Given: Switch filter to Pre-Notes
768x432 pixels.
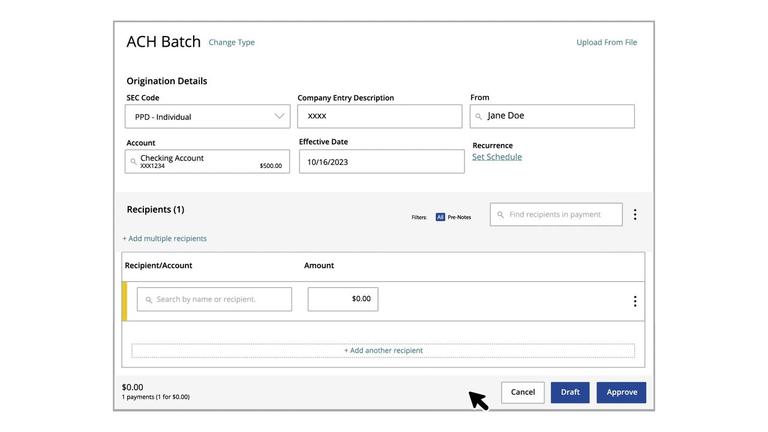Looking at the screenshot, I should (x=459, y=217).
